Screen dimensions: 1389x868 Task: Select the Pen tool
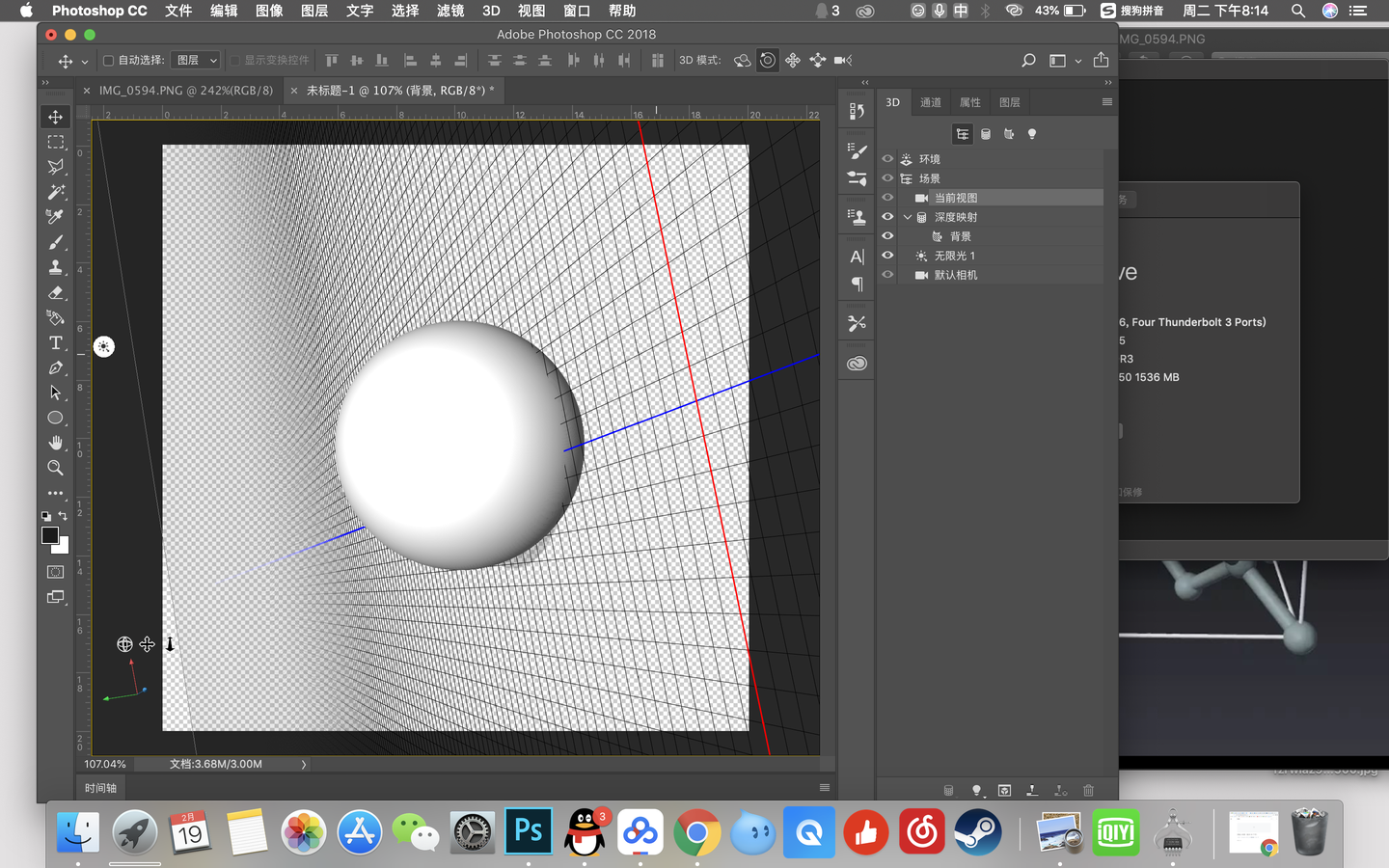(56, 367)
